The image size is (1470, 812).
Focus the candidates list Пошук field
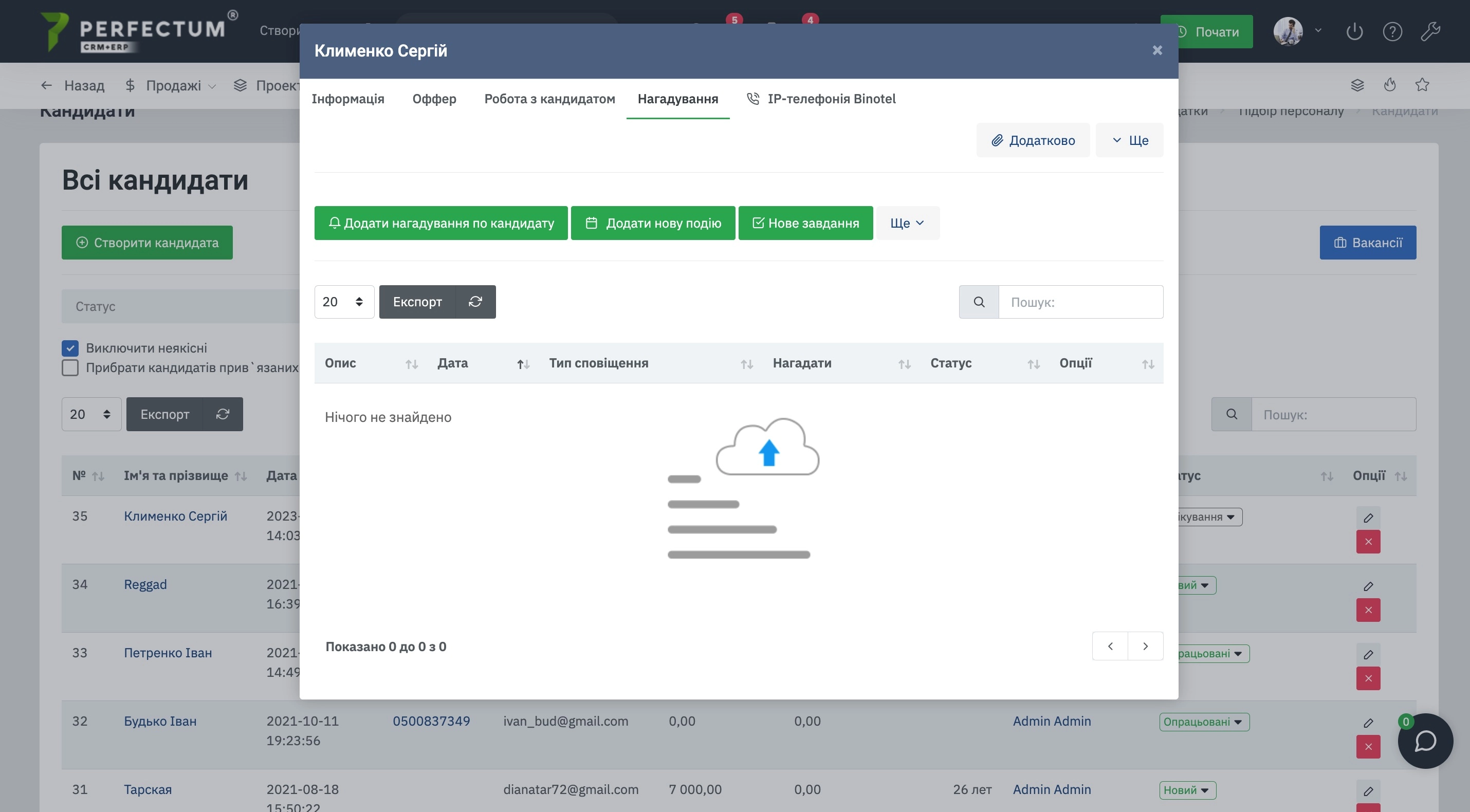point(1334,414)
